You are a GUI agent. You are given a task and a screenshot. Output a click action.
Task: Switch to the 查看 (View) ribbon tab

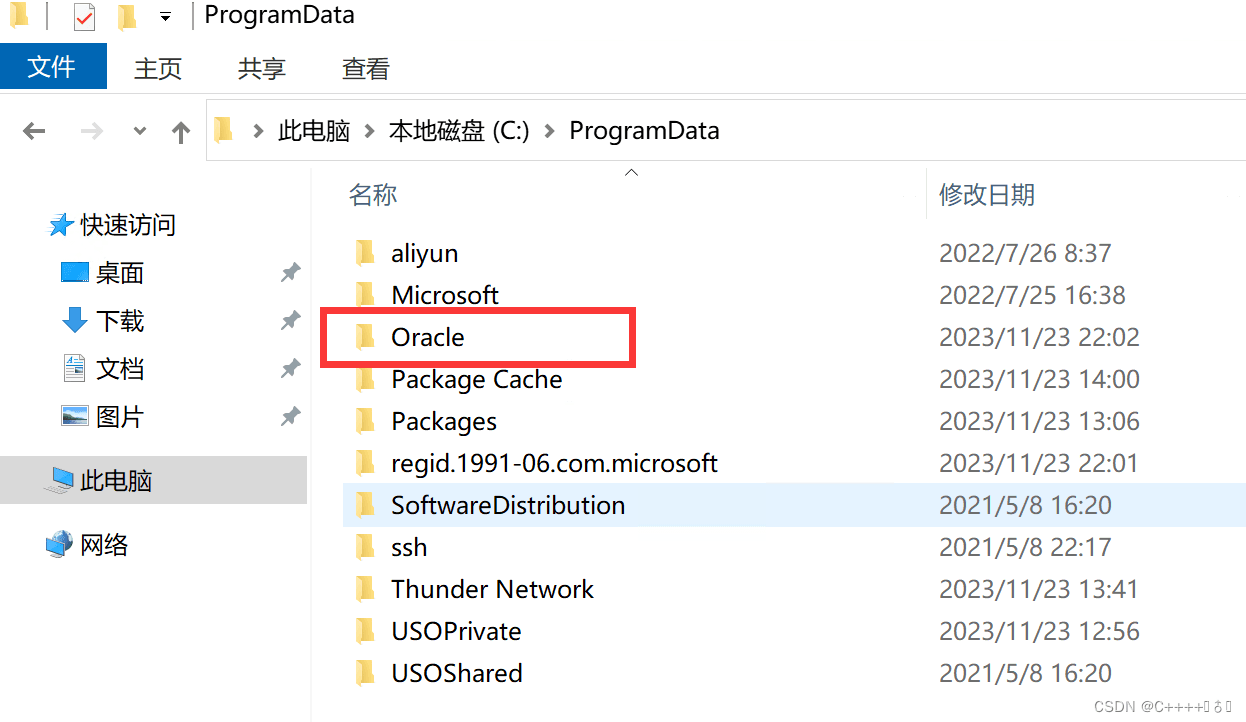tap(366, 68)
